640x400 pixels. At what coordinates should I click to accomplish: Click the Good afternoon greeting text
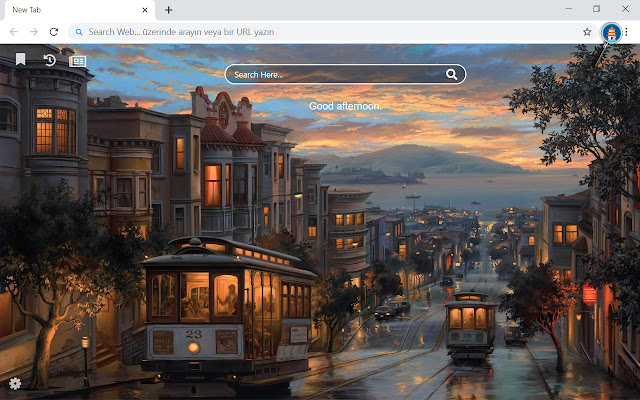coord(345,106)
